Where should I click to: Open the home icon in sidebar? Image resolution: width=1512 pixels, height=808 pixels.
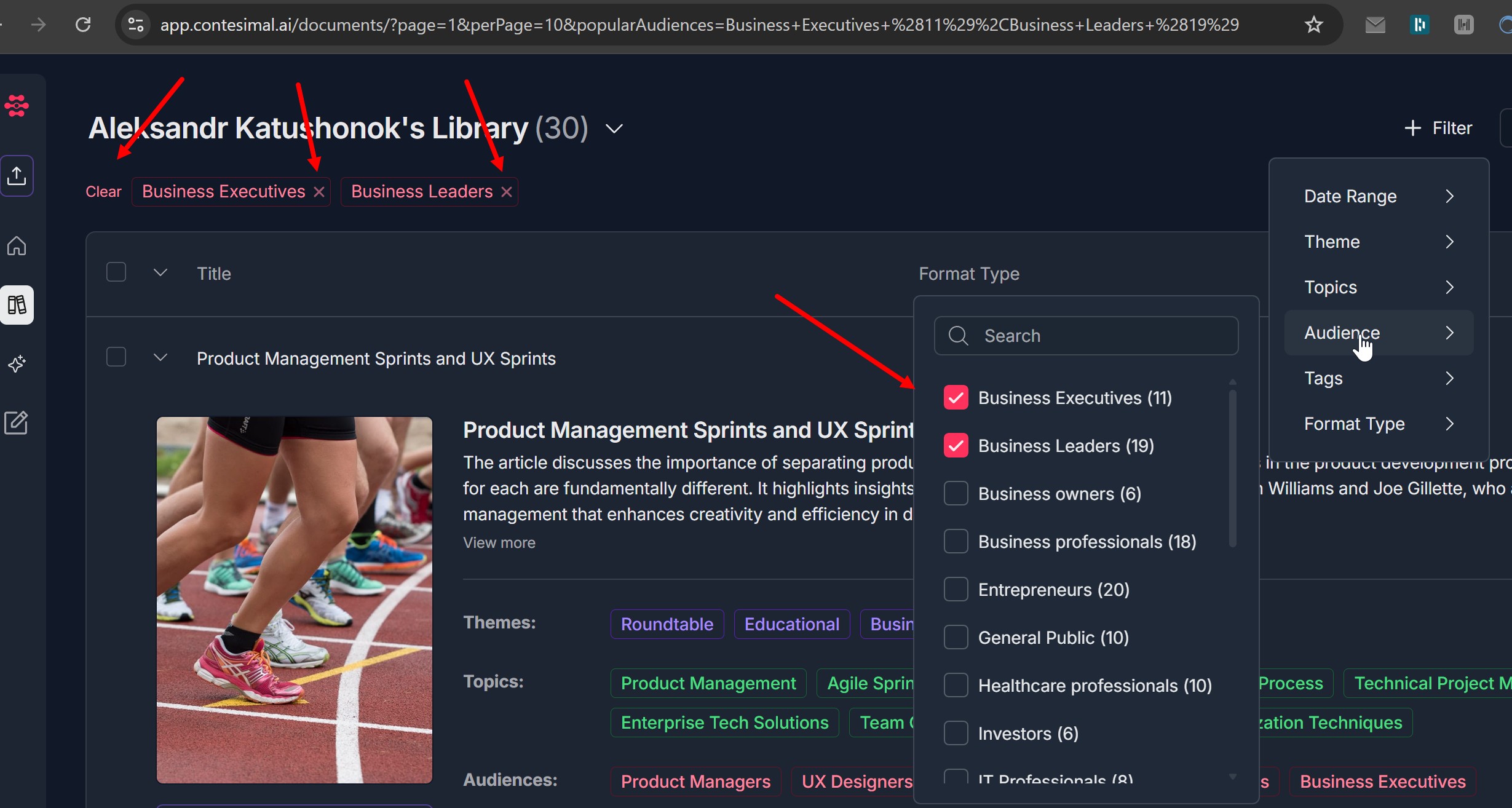coord(17,246)
